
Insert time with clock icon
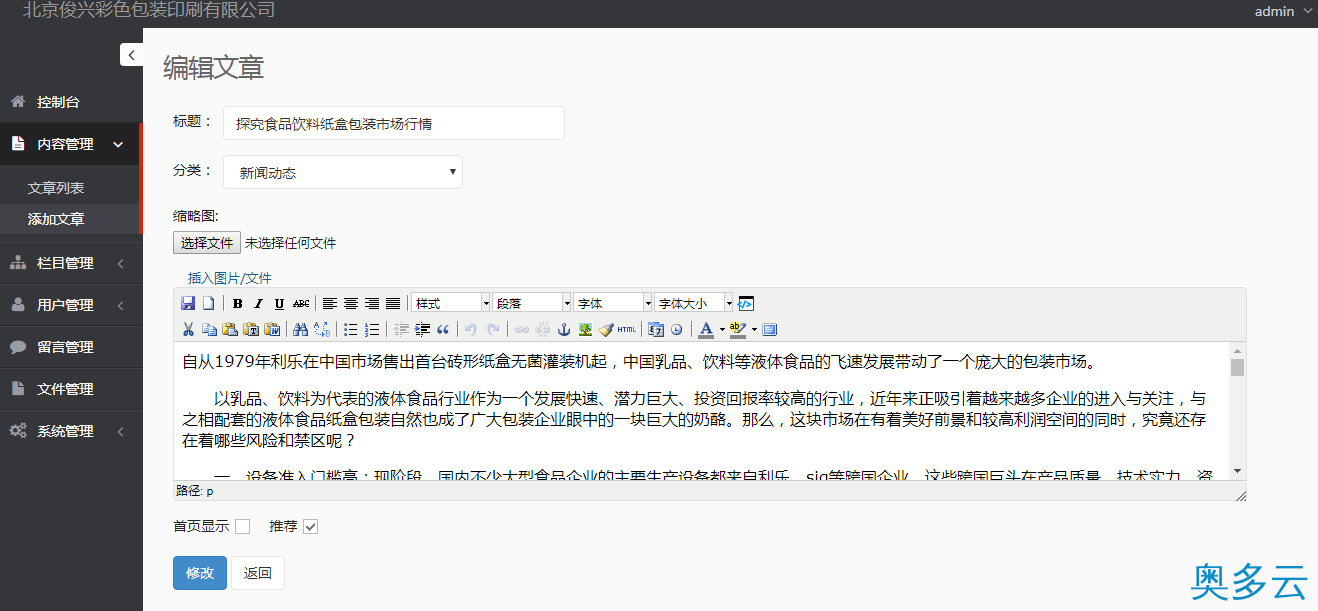(x=677, y=329)
